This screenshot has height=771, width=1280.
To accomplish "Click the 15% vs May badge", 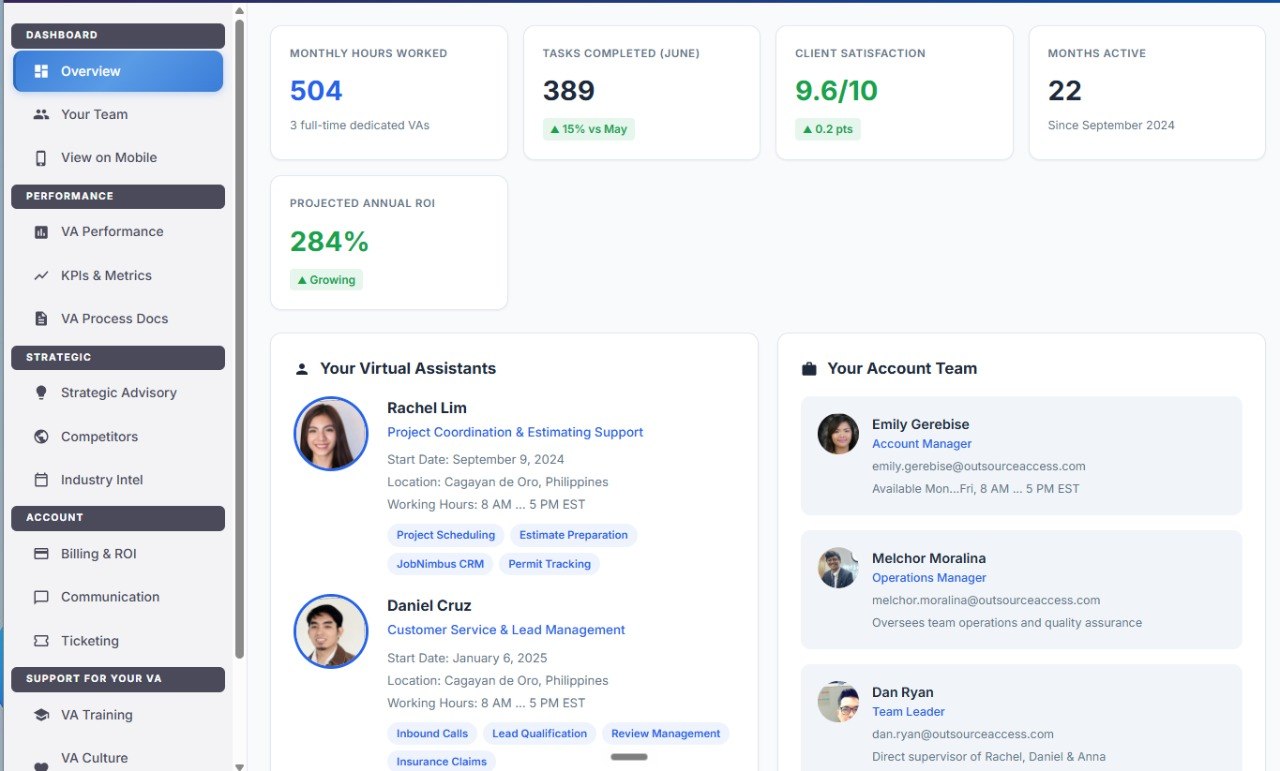I will [589, 129].
